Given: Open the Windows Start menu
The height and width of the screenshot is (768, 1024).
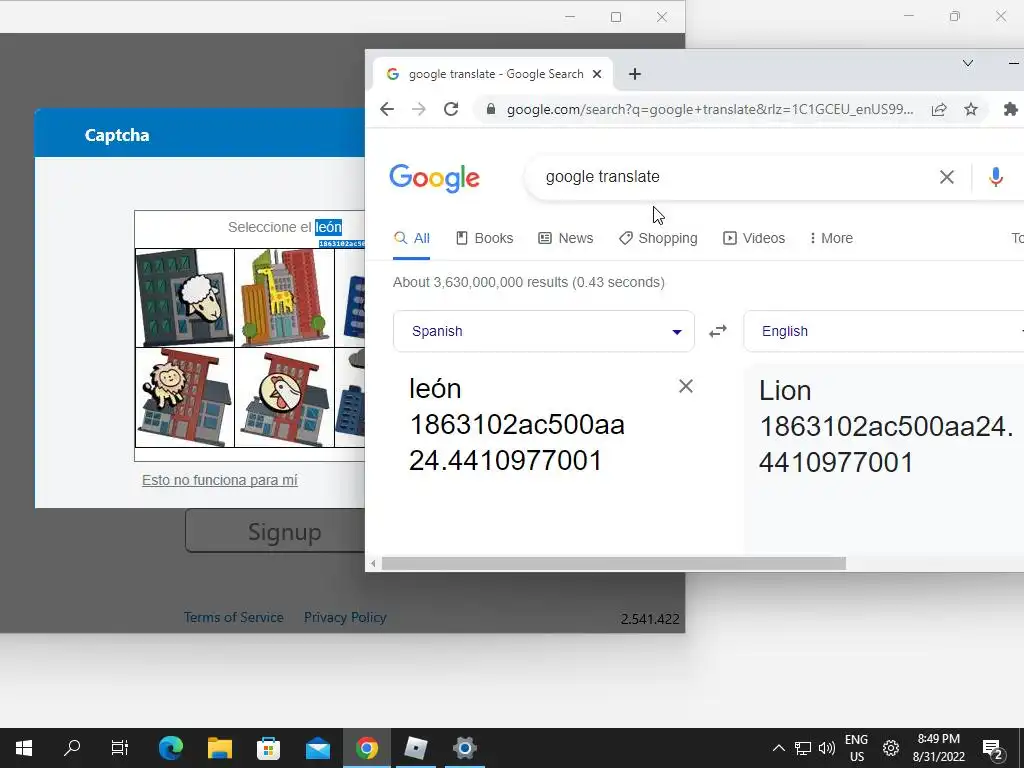Looking at the screenshot, I should point(24,748).
